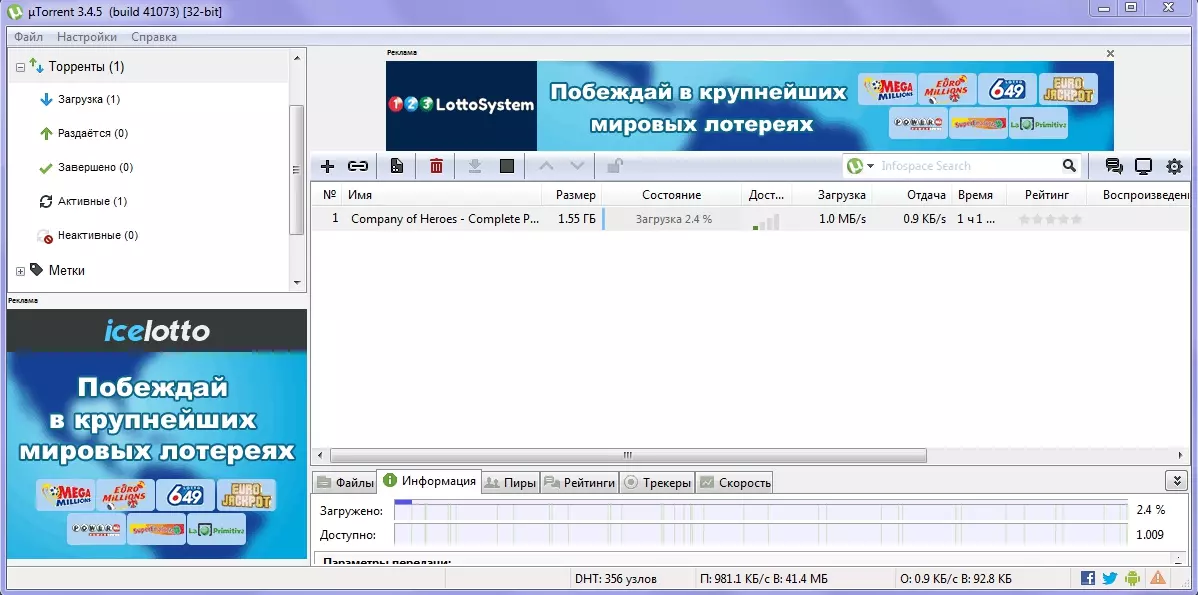Viewport: 1198px width, 595px height.
Task: Click the torrent list horizontal scrollbar
Action: [627, 455]
